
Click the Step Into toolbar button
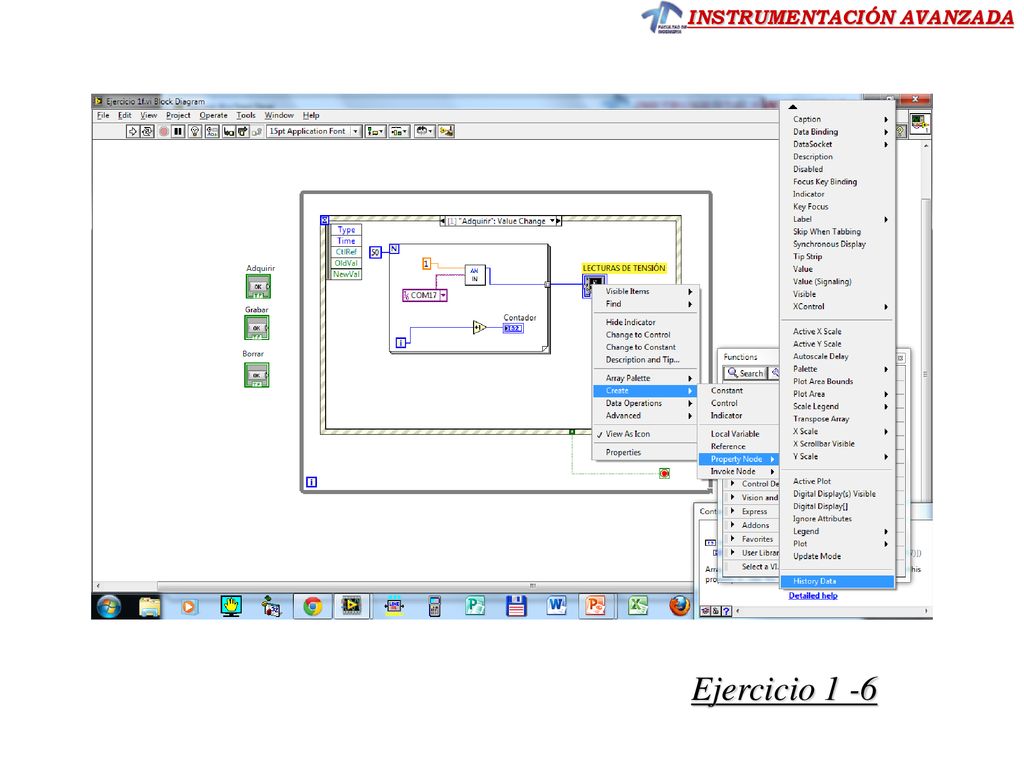coord(229,131)
